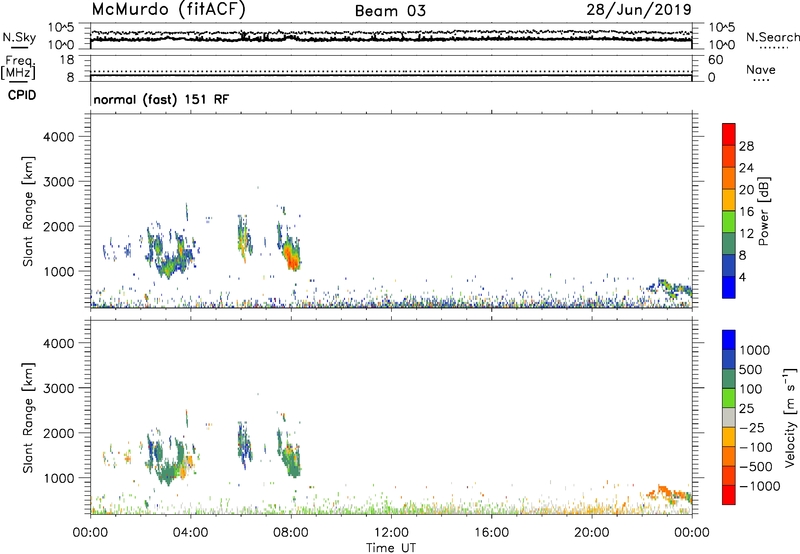This screenshot has height=554, width=800.
Task: Click the 20:00 time axis label
Action: (591, 533)
